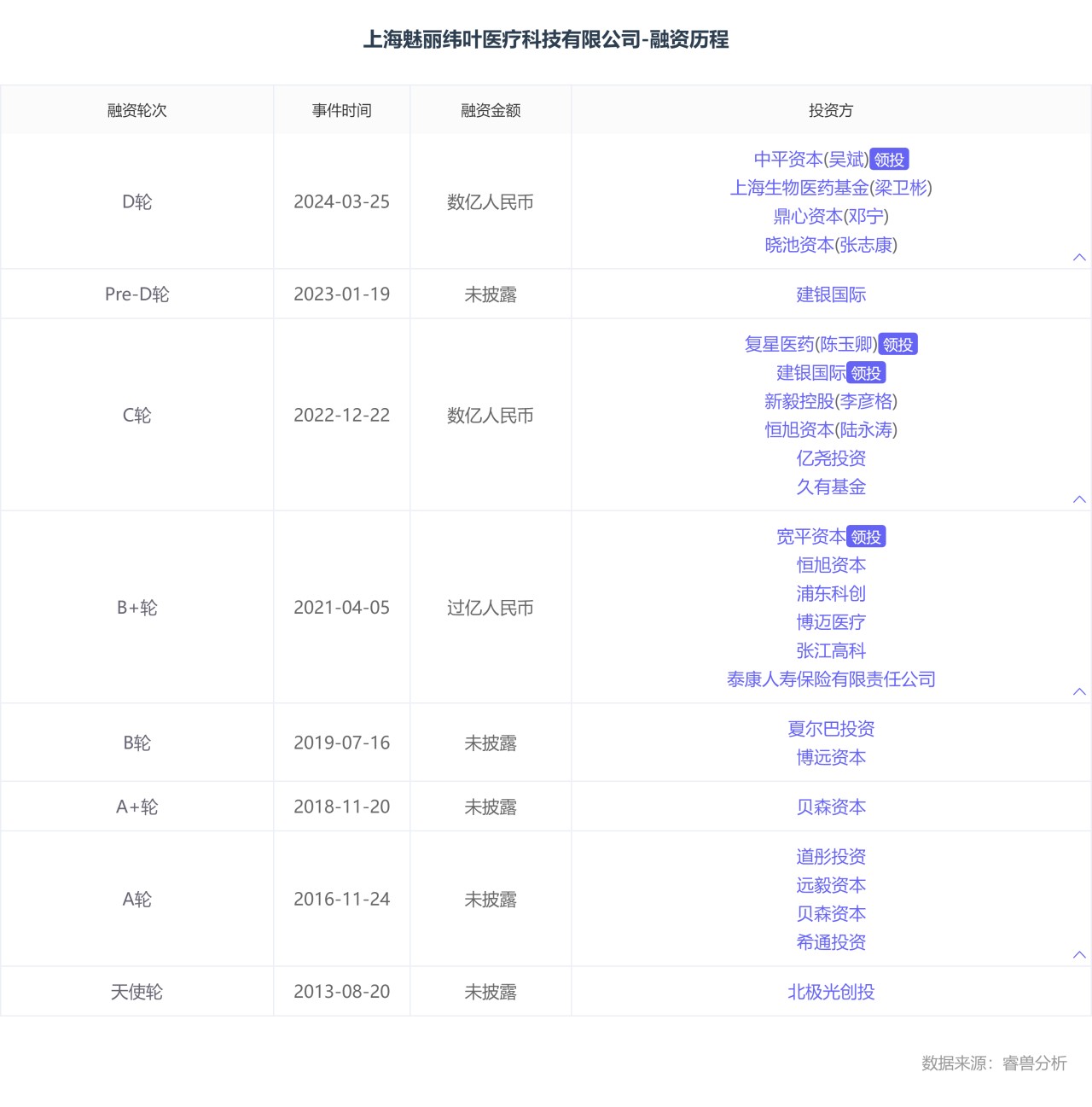Image resolution: width=1092 pixels, height=1107 pixels.
Task: Collapse the A轮 investor list chevron
Action: point(1079,954)
